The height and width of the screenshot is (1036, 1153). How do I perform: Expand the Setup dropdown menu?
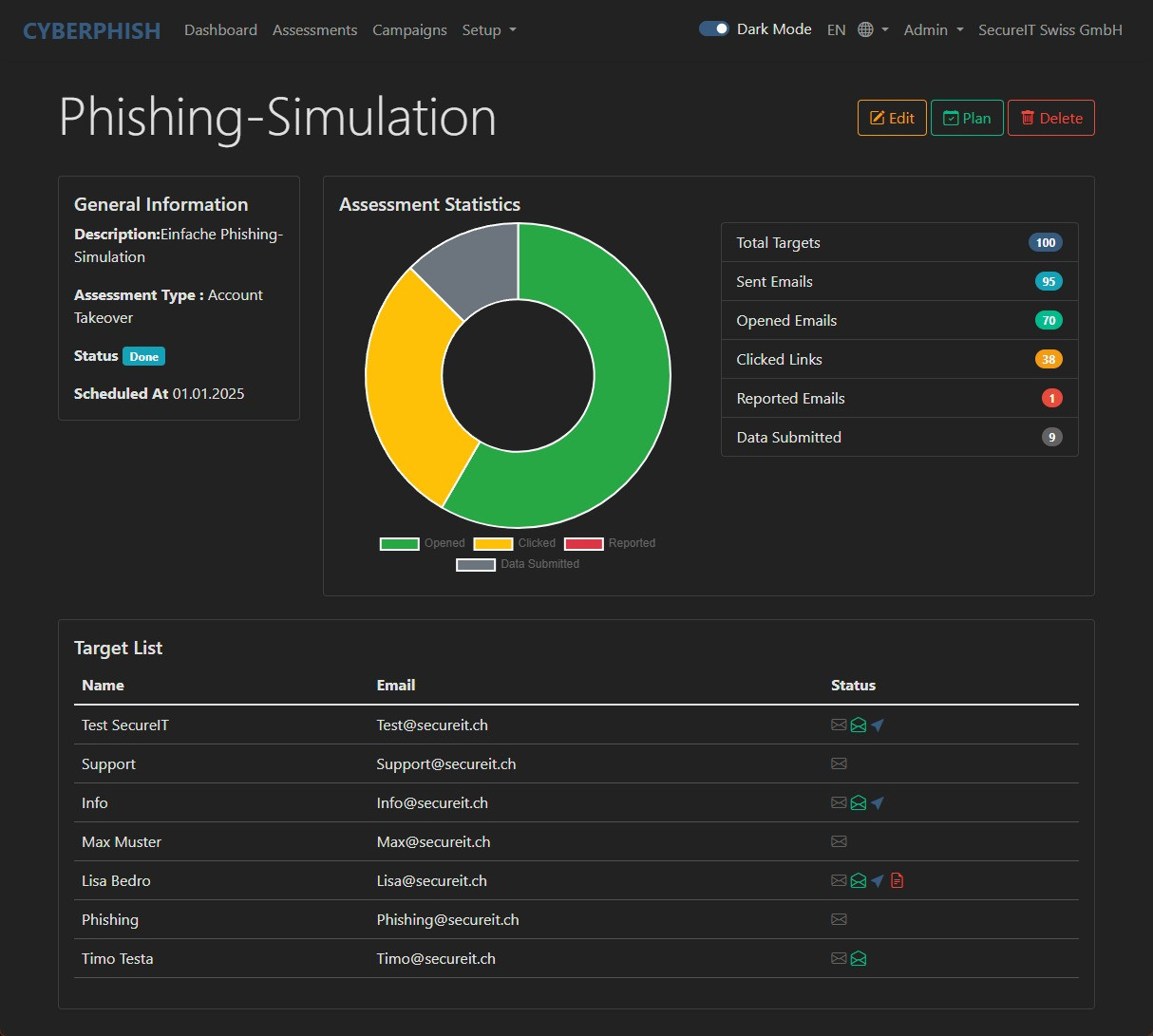(x=489, y=30)
